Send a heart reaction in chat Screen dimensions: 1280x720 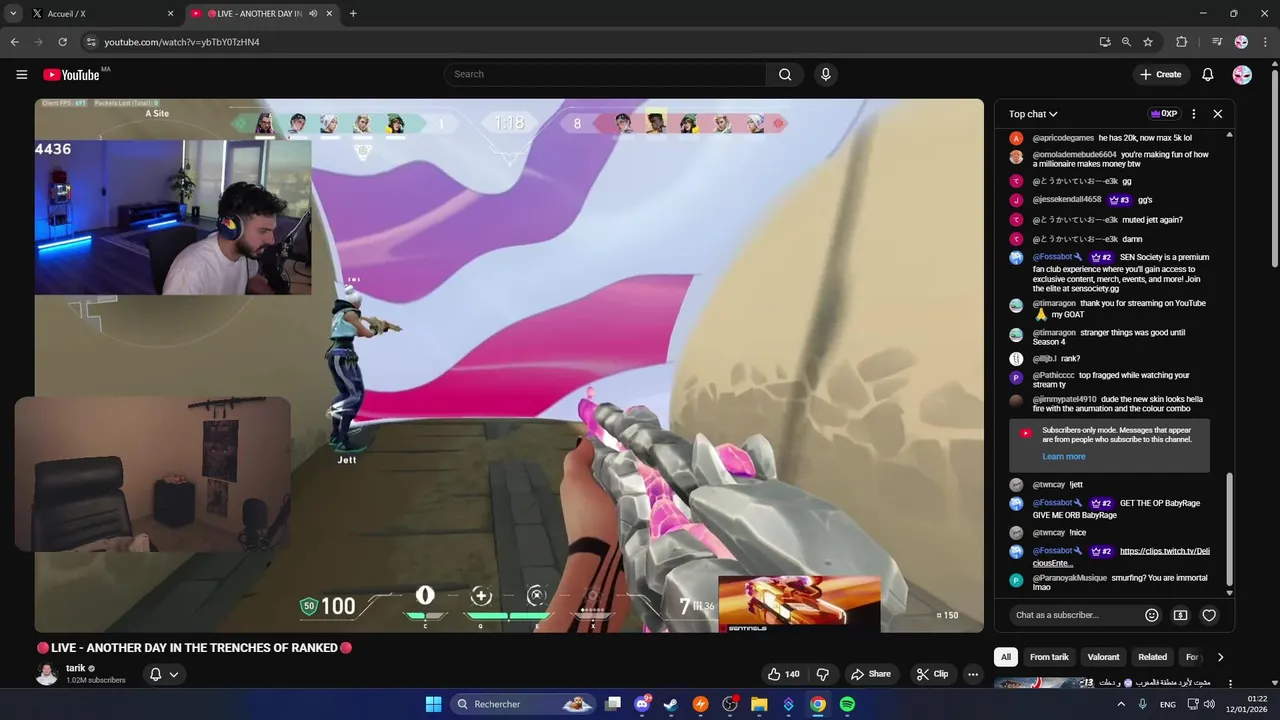coord(1209,615)
